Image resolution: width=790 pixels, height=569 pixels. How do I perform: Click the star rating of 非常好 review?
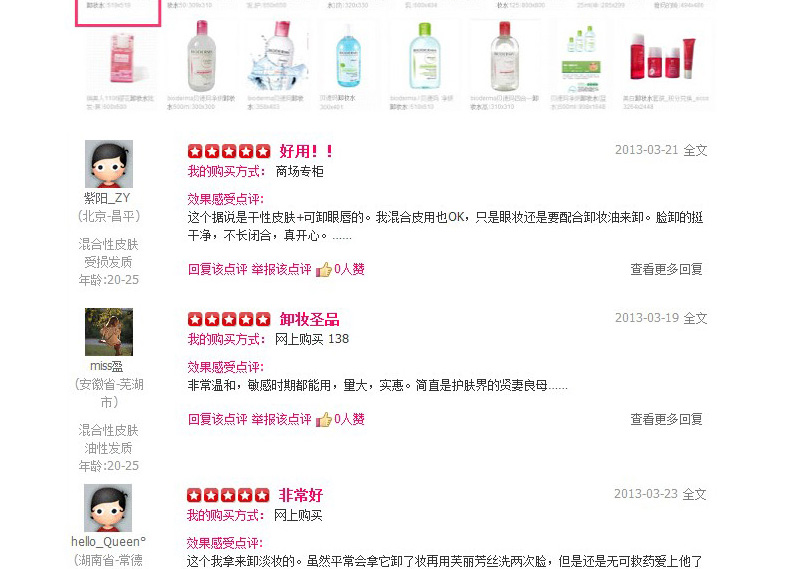[228, 495]
